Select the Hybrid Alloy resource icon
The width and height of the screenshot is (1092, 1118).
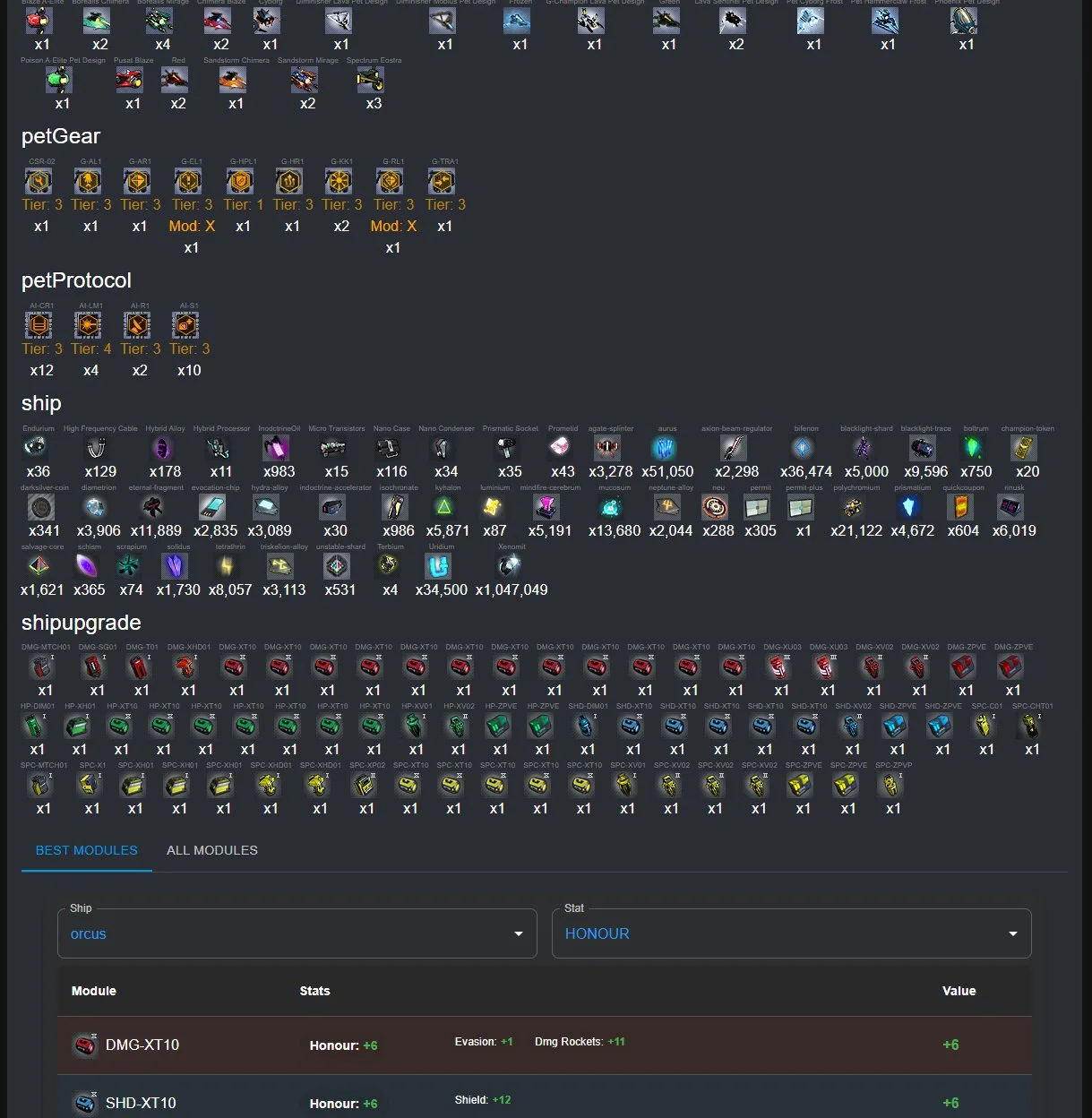(x=162, y=447)
